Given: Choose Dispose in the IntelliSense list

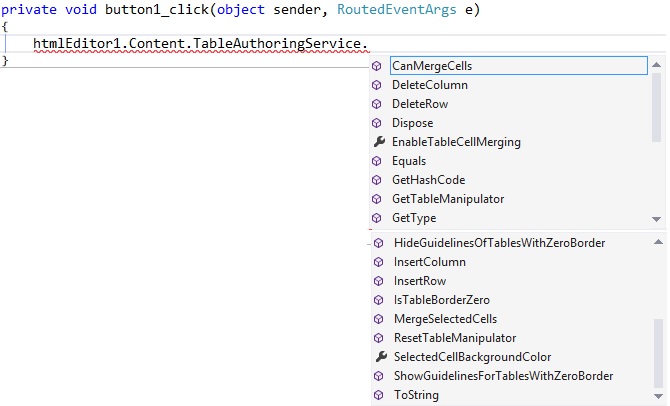Looking at the screenshot, I should [412, 123].
